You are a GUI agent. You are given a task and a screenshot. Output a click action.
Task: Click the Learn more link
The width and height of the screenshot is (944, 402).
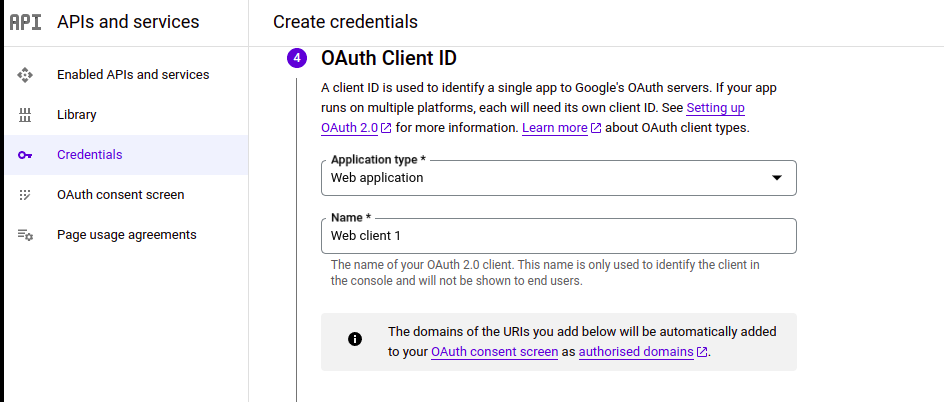555,128
